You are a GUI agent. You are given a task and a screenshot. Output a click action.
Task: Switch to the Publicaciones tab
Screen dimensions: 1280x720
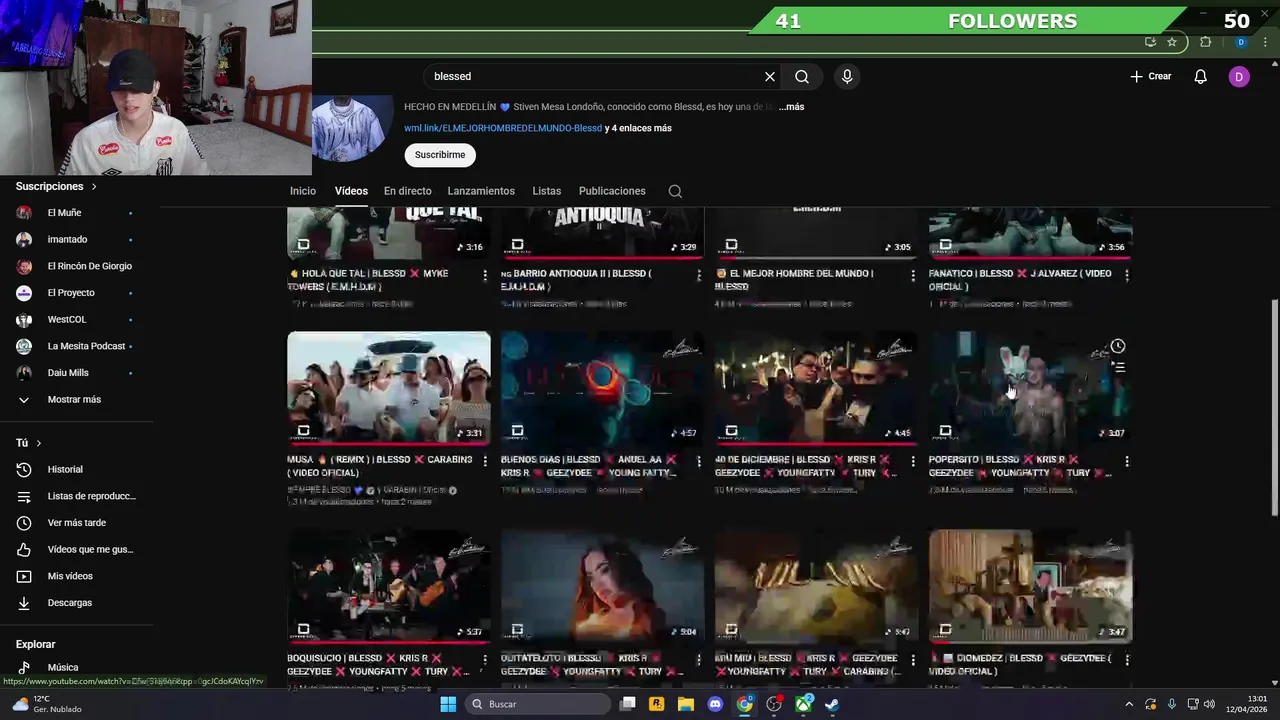pos(612,191)
